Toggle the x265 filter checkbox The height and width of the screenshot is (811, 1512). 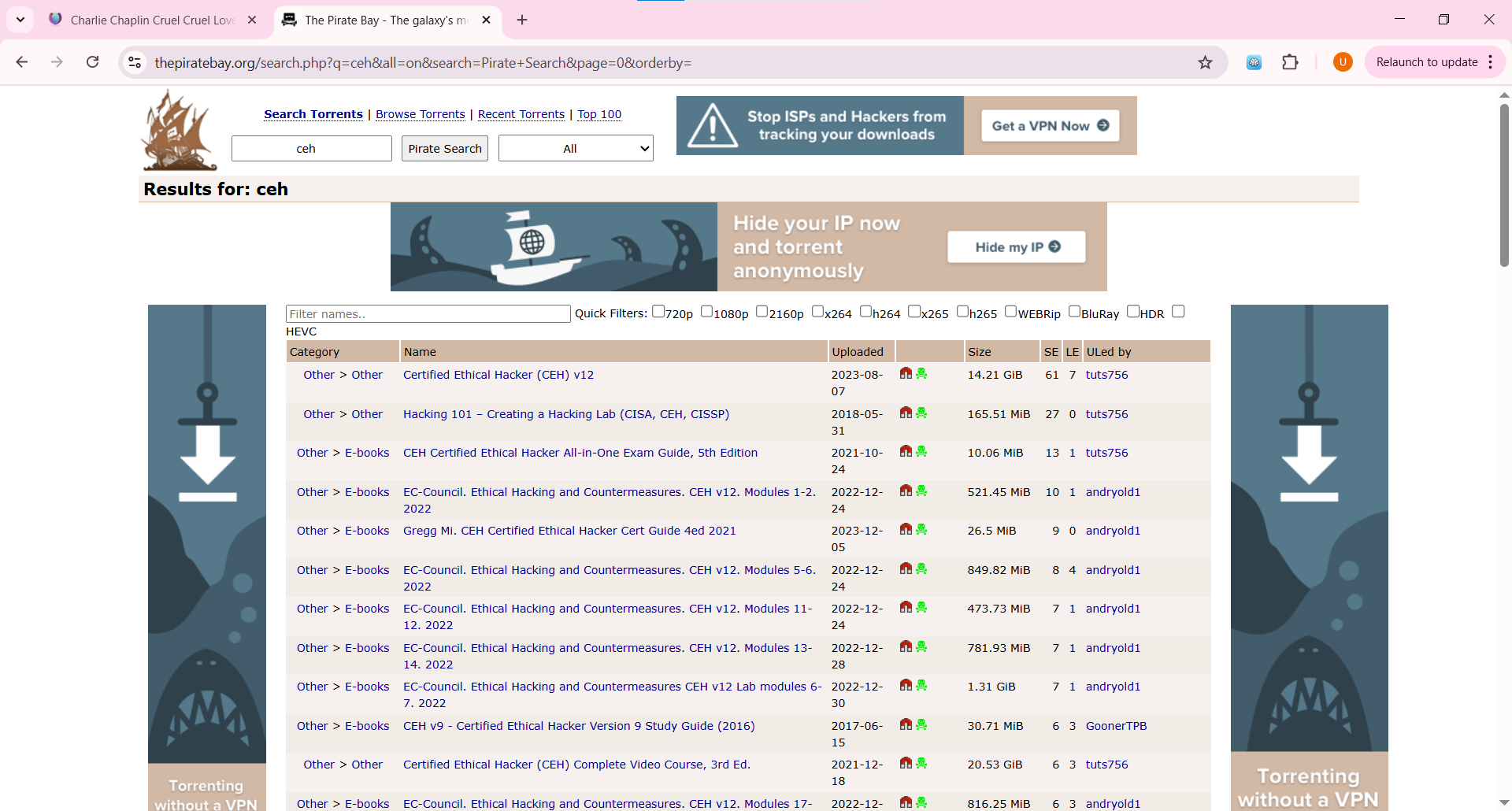(x=914, y=312)
